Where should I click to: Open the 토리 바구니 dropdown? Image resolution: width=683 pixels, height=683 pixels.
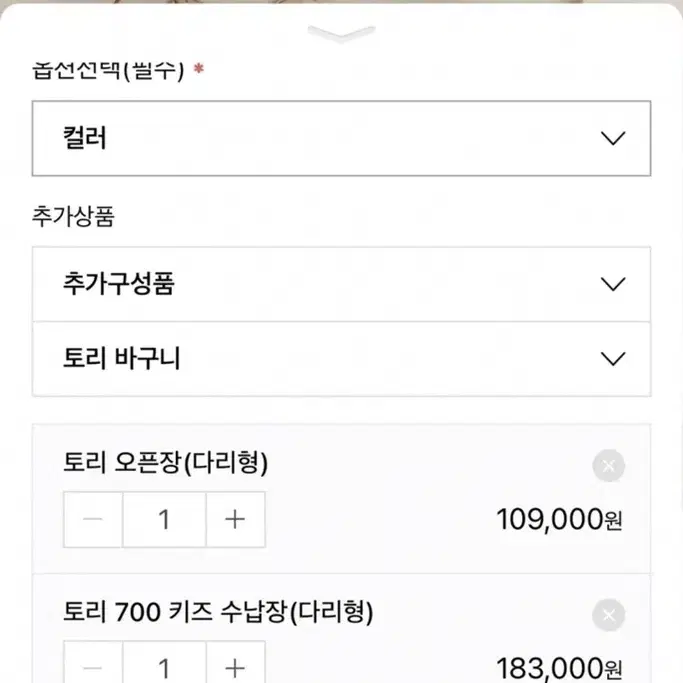(x=342, y=359)
